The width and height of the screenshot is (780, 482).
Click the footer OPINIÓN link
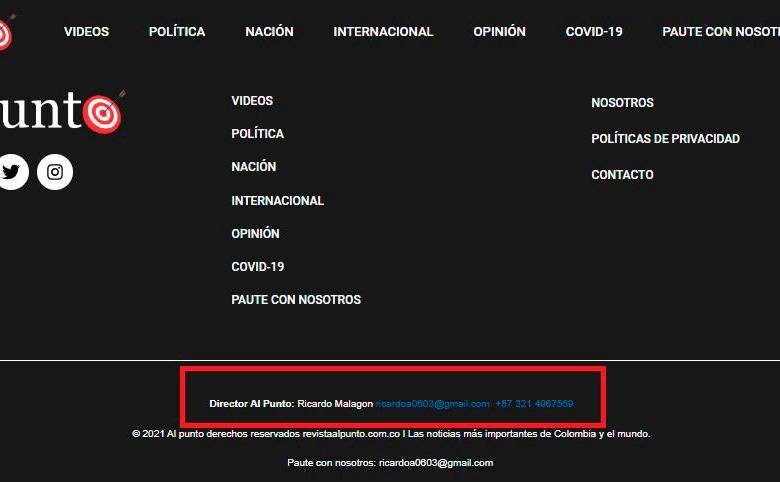(255, 234)
